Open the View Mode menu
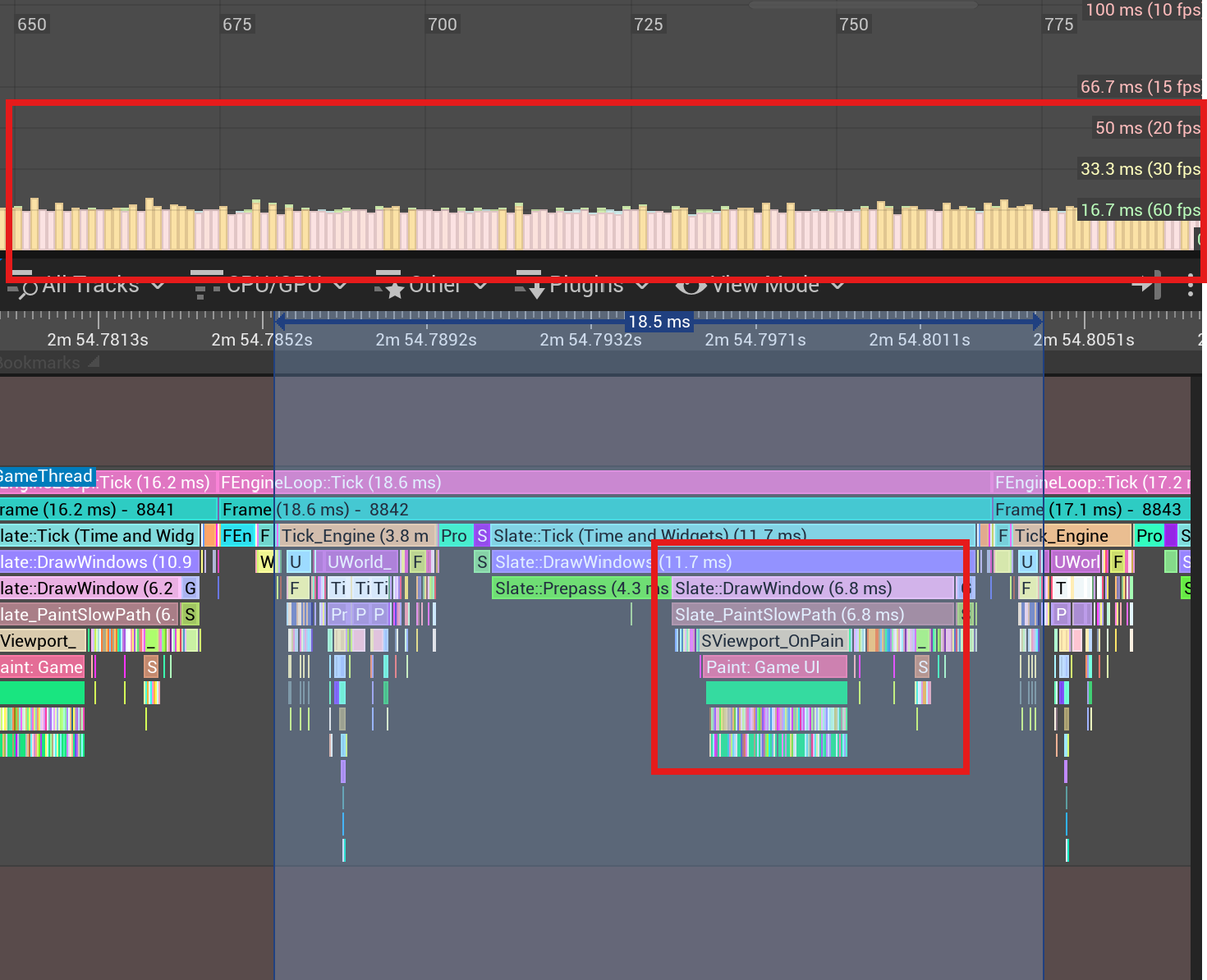Viewport: 1207px width, 980px height. click(x=764, y=286)
